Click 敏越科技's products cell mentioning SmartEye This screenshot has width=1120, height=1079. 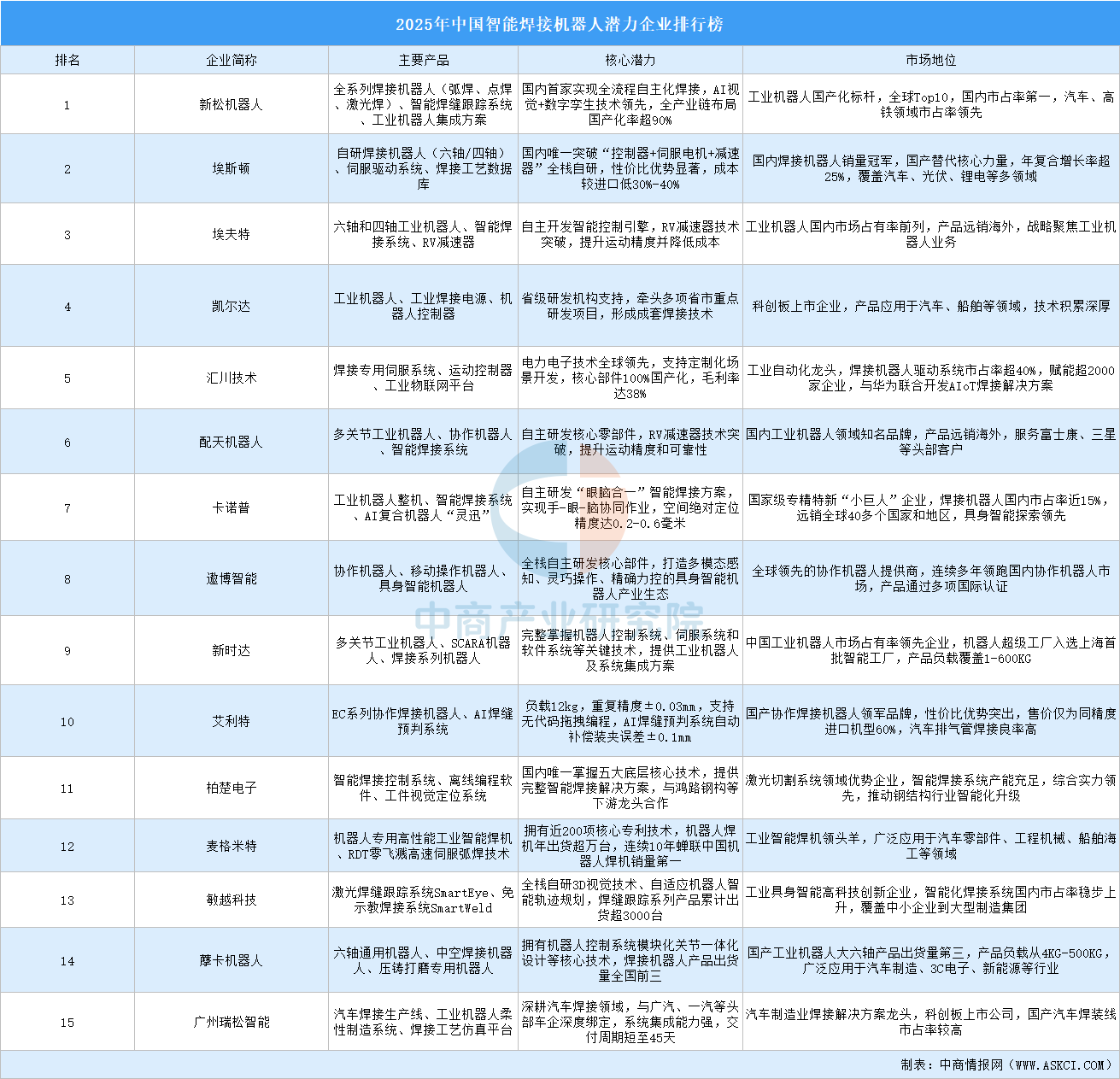point(423,900)
